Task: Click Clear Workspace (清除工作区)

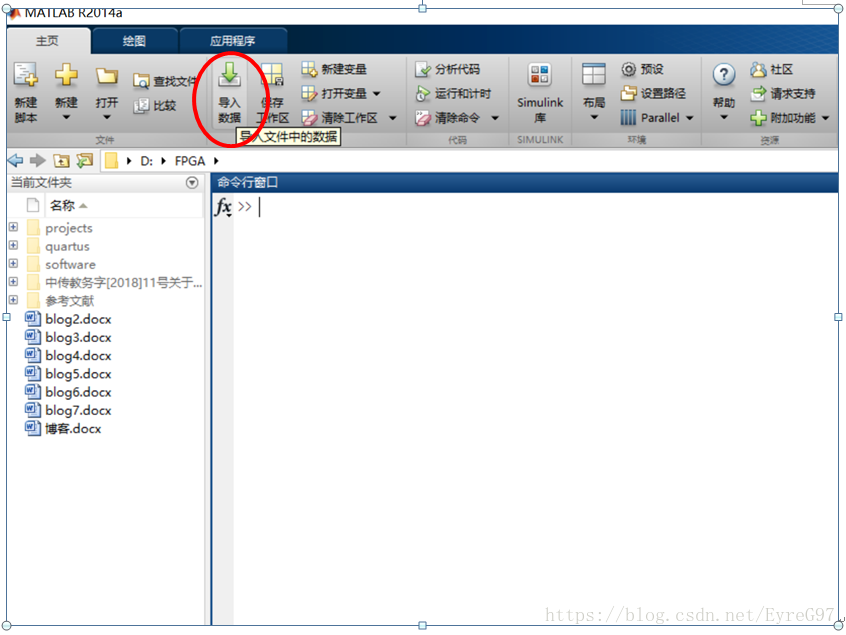Action: tap(339, 118)
